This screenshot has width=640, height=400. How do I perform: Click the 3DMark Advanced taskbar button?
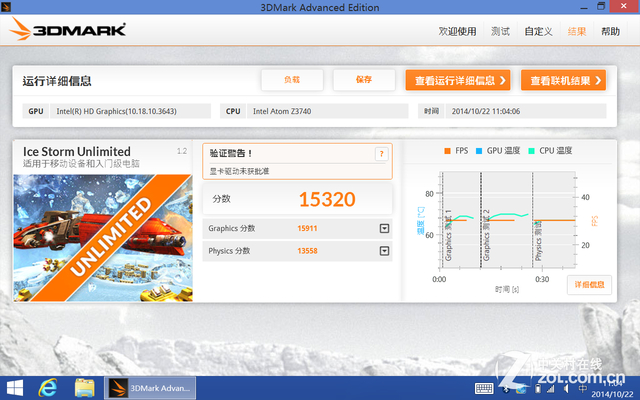pyautogui.click(x=150, y=388)
